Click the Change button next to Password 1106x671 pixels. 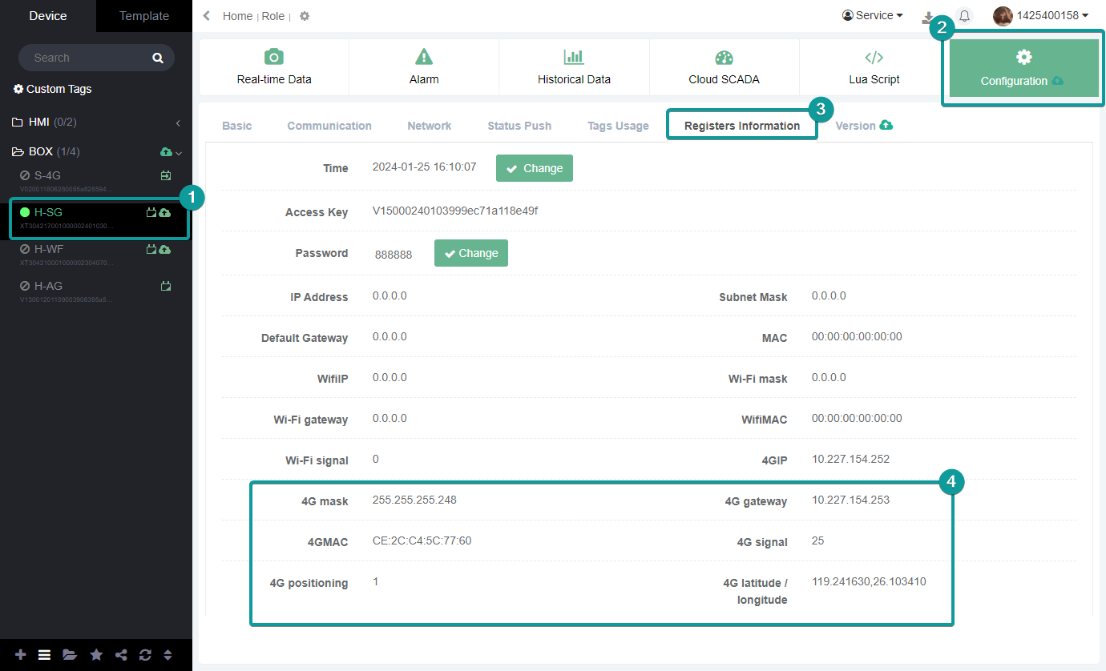tap(470, 253)
